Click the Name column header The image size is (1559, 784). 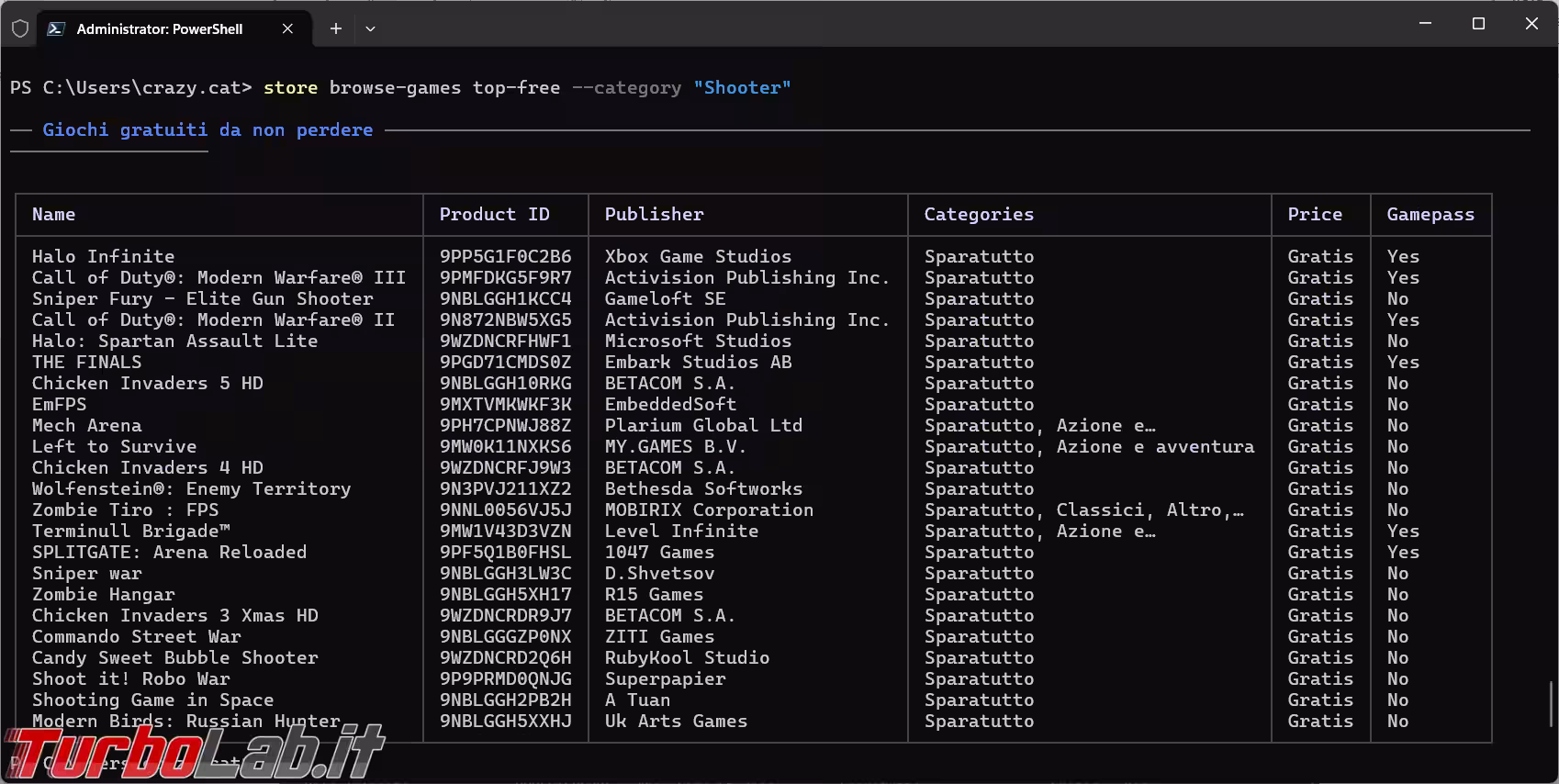pos(54,214)
